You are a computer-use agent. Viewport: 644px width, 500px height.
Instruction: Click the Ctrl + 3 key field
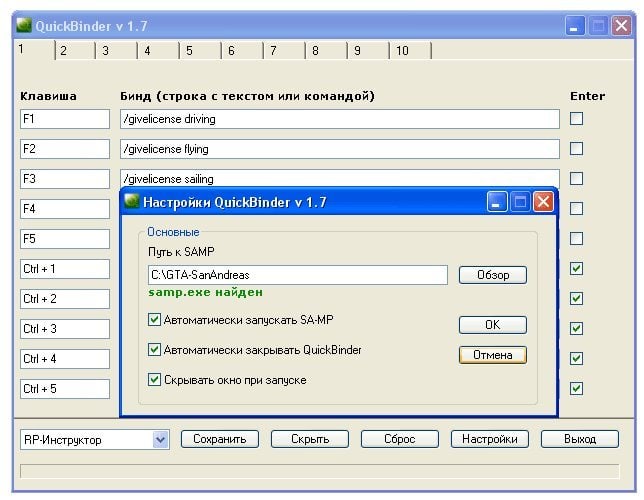65,329
